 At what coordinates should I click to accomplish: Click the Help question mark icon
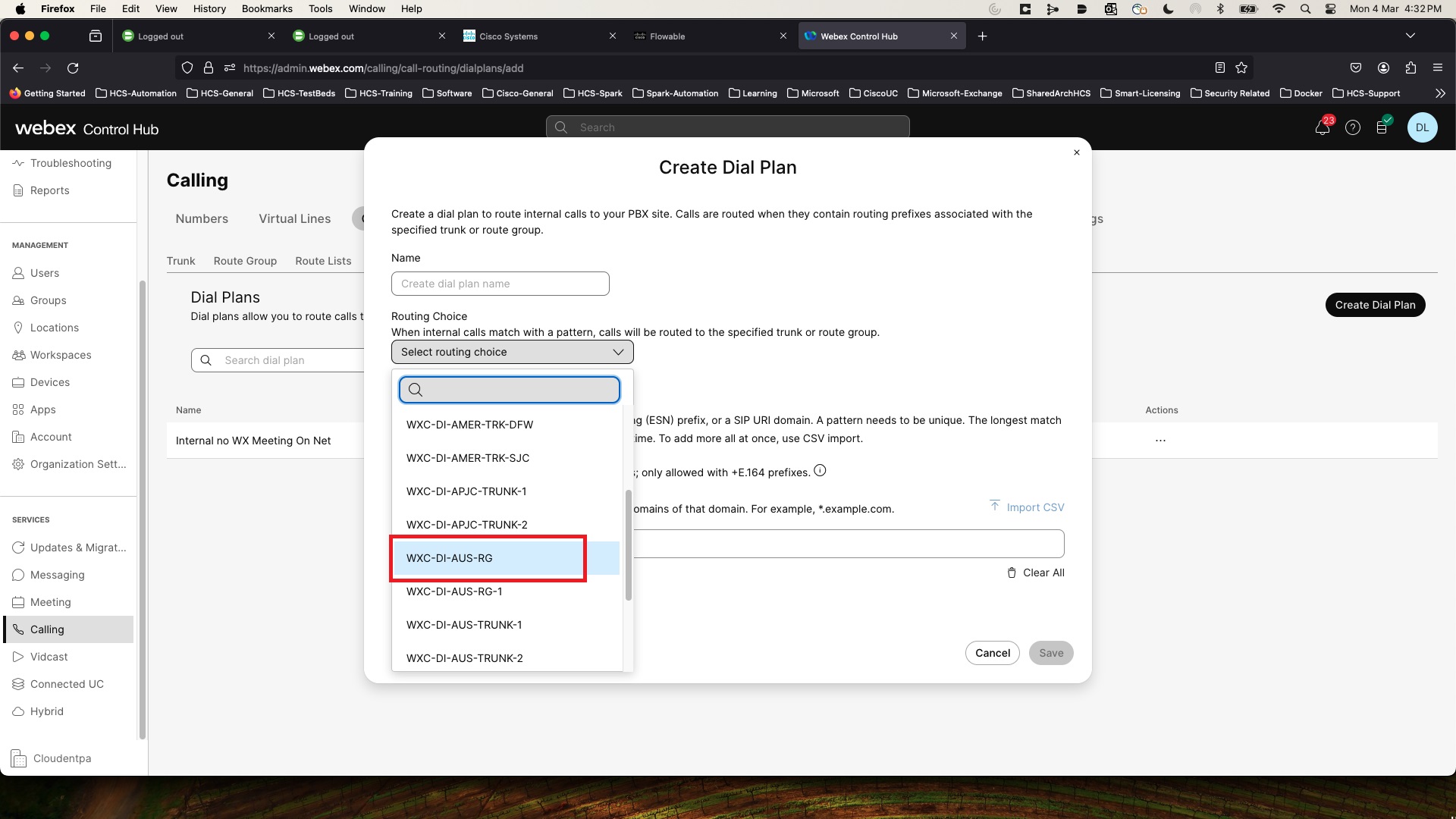tap(1353, 127)
